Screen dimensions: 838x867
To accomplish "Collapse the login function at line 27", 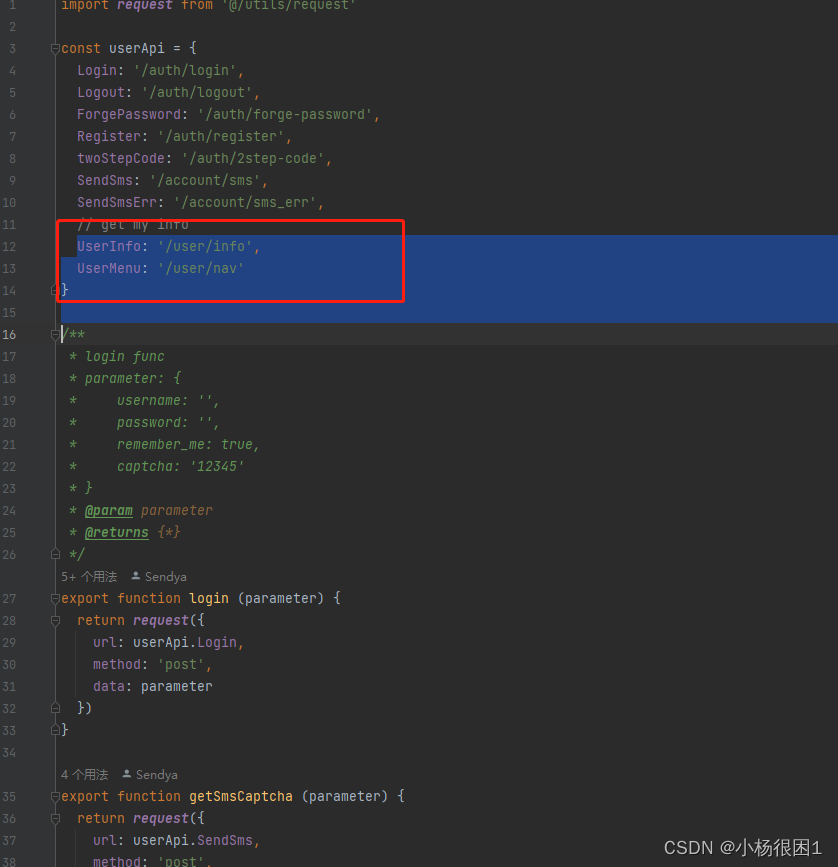I will click(x=56, y=597).
